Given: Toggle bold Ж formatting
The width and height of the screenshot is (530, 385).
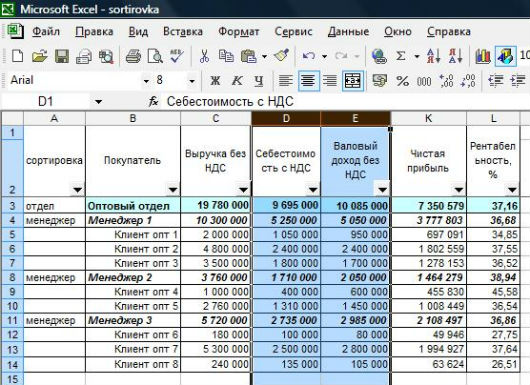Looking at the screenshot, I should 215,81.
